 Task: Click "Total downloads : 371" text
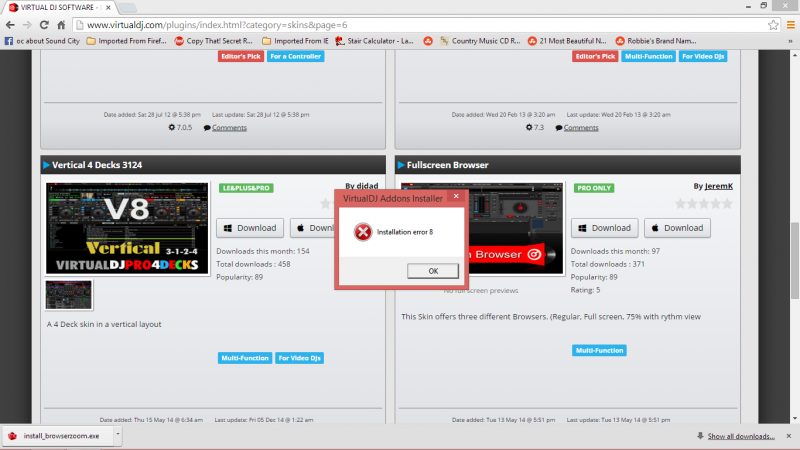click(608, 264)
